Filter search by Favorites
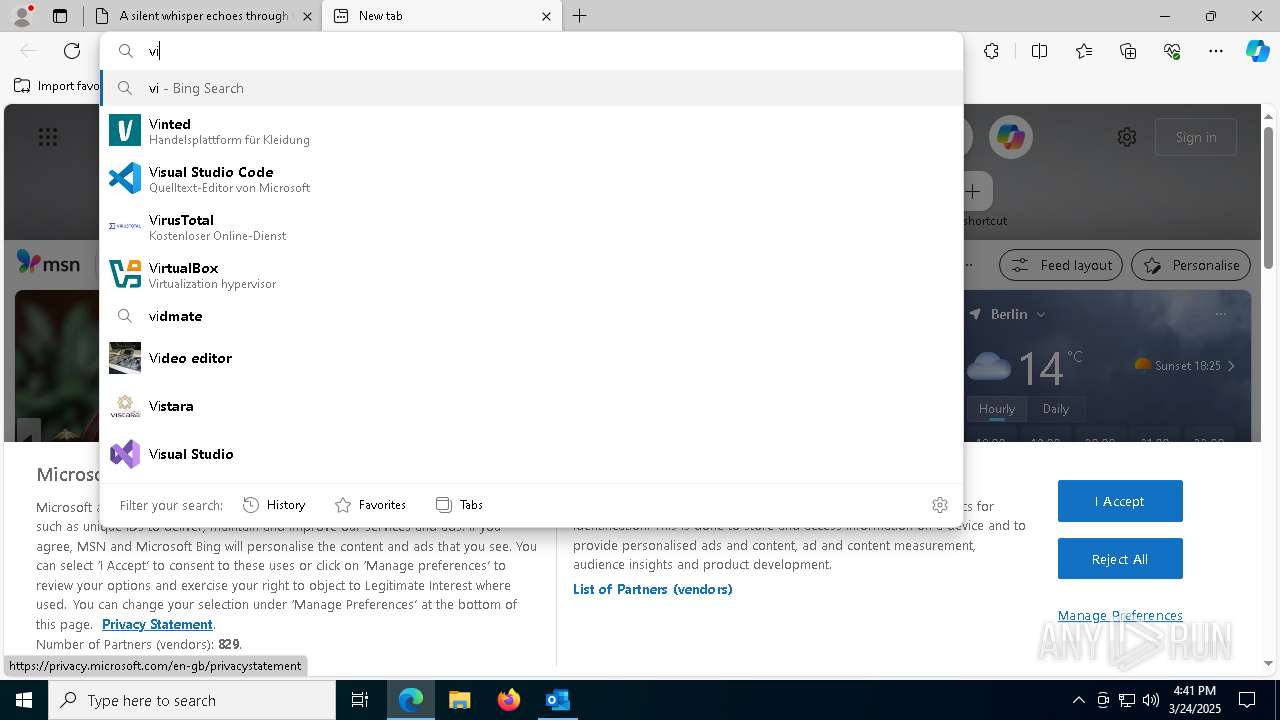The height and width of the screenshot is (720, 1280). [370, 505]
